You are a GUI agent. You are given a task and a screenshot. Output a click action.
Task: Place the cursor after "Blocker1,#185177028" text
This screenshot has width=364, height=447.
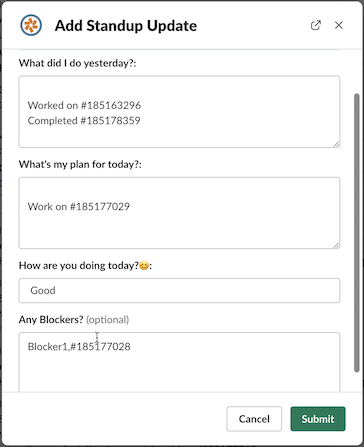[131, 347]
